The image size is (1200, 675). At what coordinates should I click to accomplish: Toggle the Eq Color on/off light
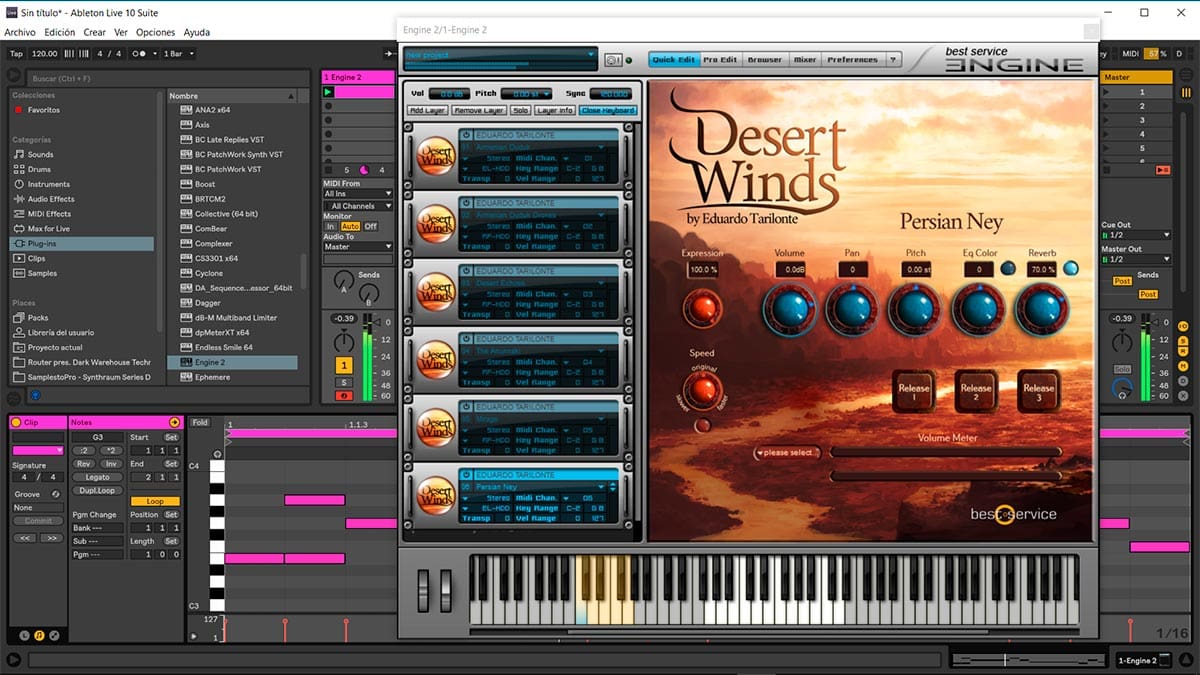1008,268
